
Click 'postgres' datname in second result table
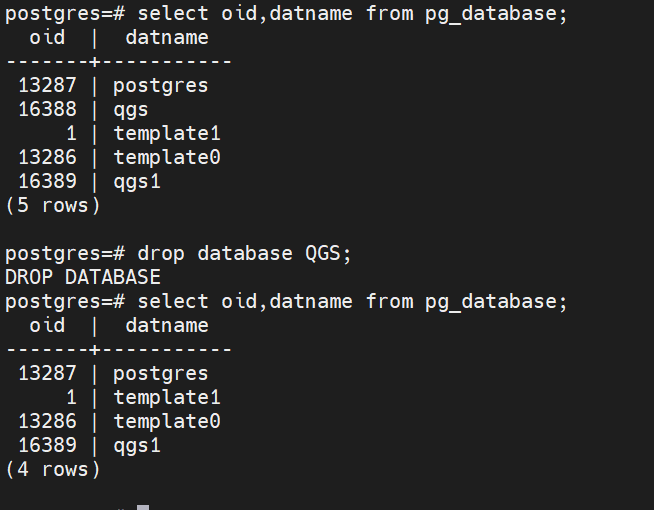[160, 373]
